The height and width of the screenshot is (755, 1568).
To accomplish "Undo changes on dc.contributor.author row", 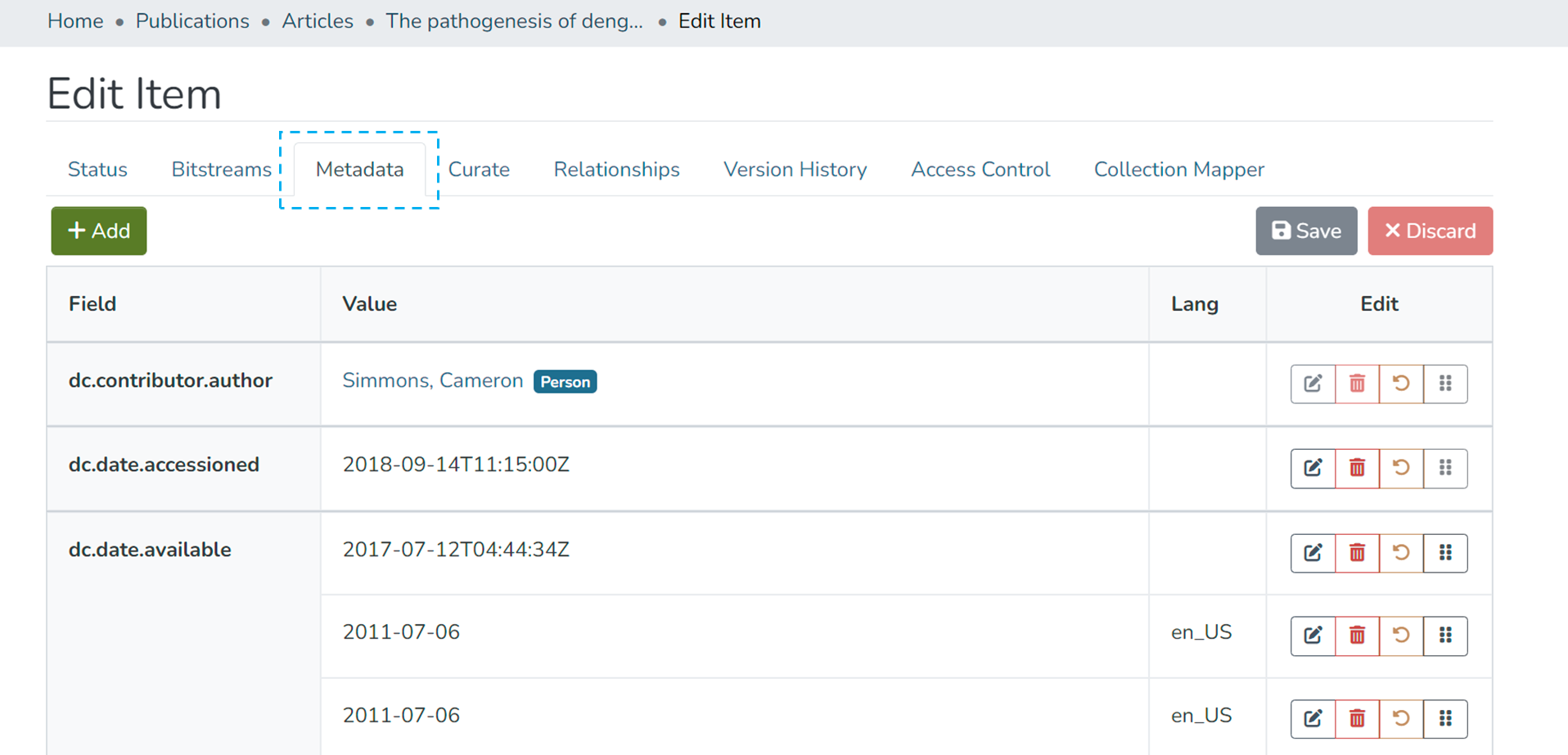I will (1401, 384).
